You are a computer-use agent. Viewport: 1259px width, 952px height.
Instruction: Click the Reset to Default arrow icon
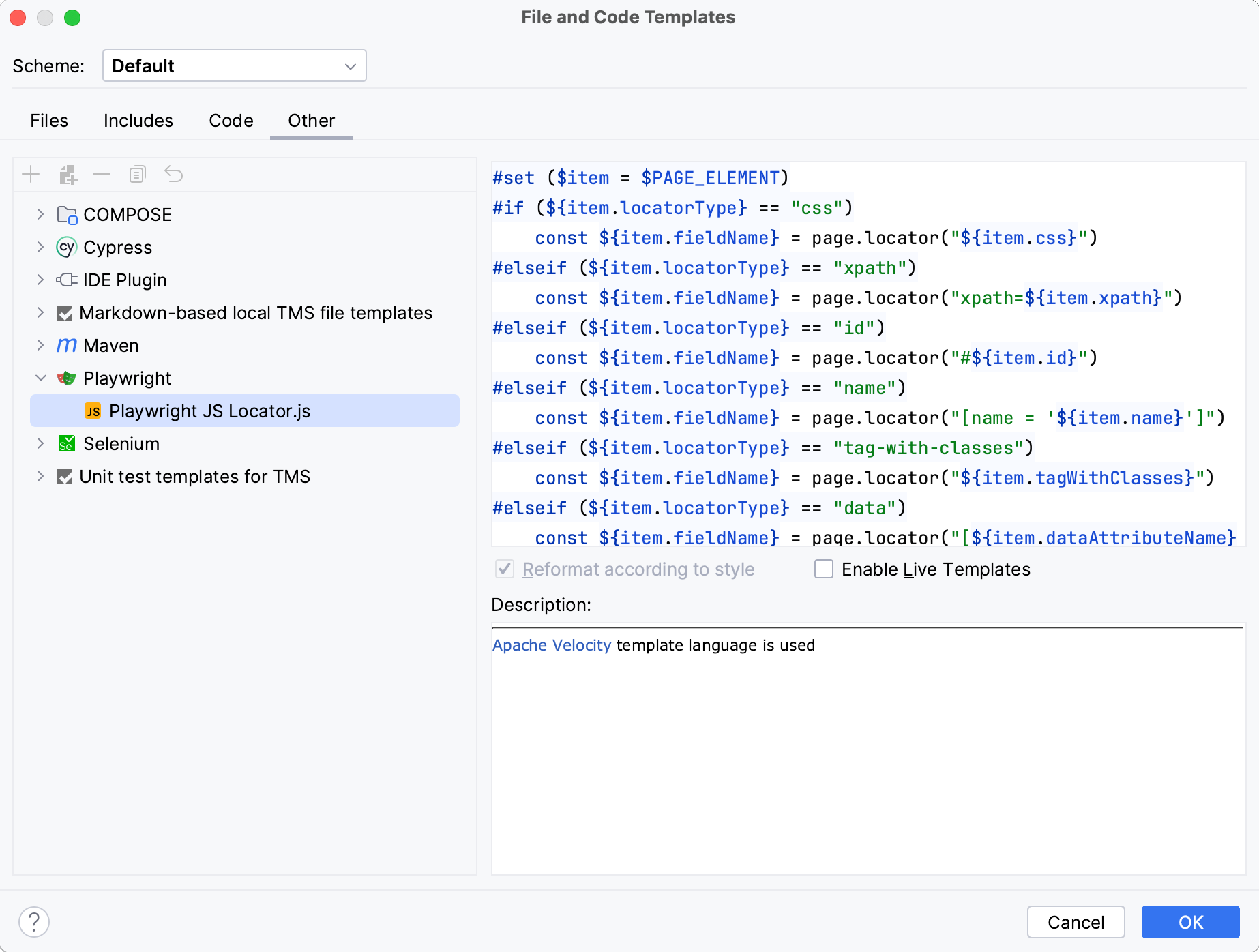click(174, 175)
